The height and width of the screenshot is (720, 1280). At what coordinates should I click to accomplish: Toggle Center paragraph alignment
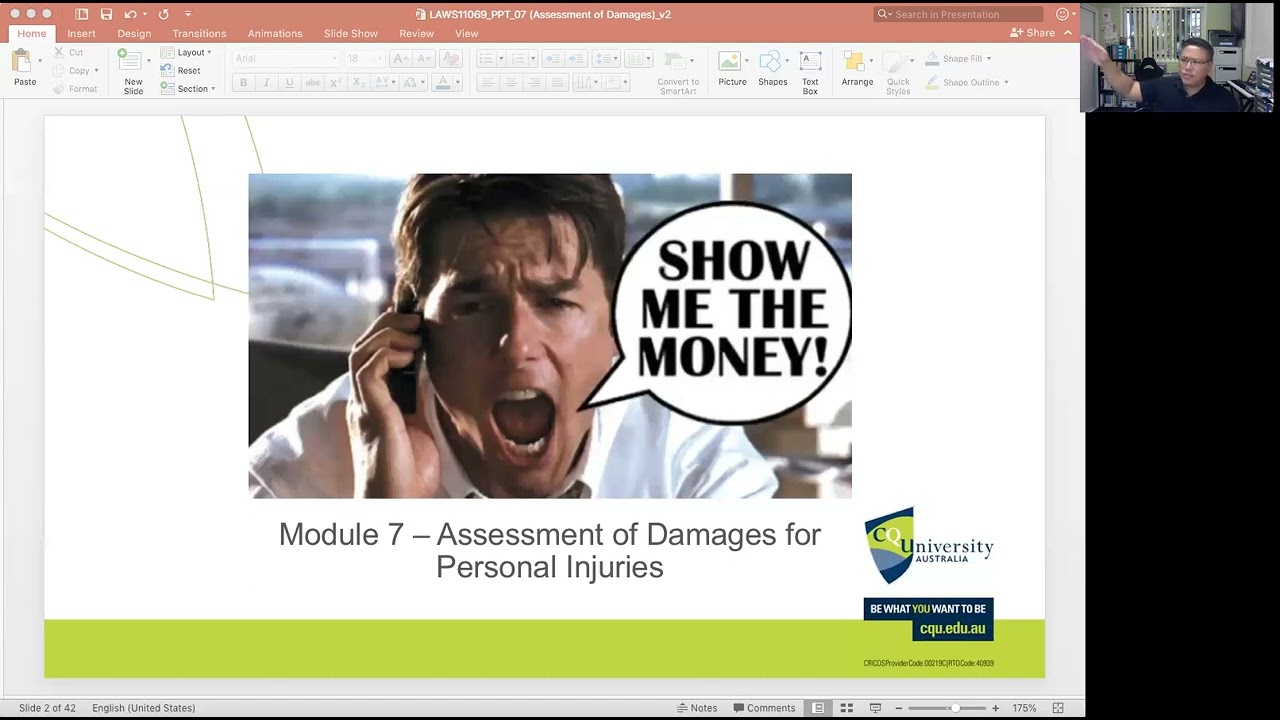511,83
